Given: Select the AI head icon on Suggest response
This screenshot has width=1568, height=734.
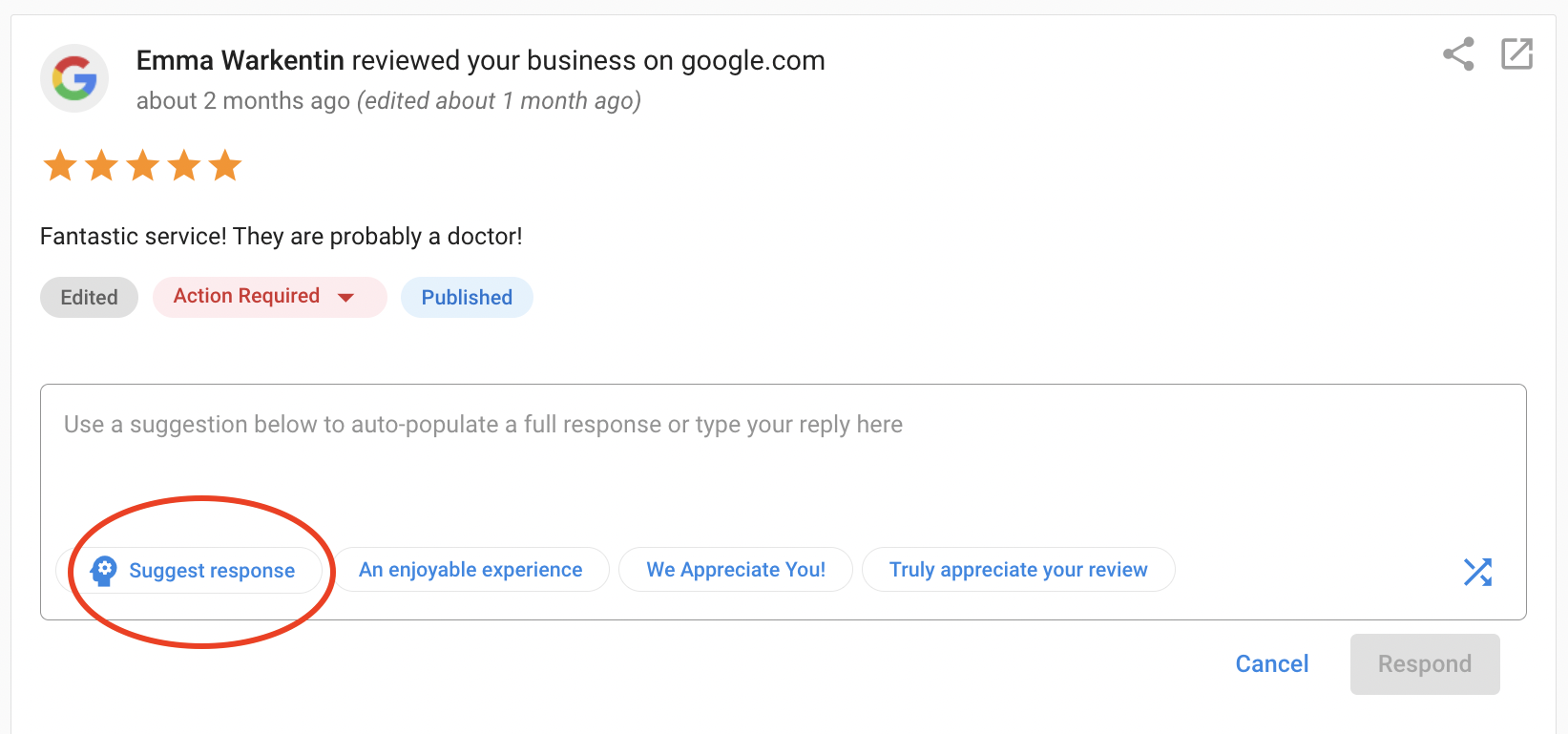Looking at the screenshot, I should tap(104, 570).
